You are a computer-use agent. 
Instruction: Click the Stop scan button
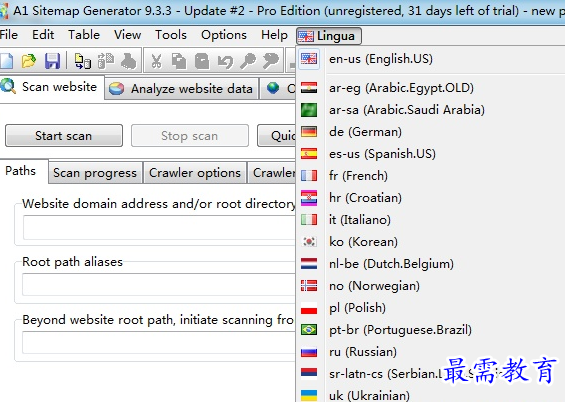[x=190, y=136]
